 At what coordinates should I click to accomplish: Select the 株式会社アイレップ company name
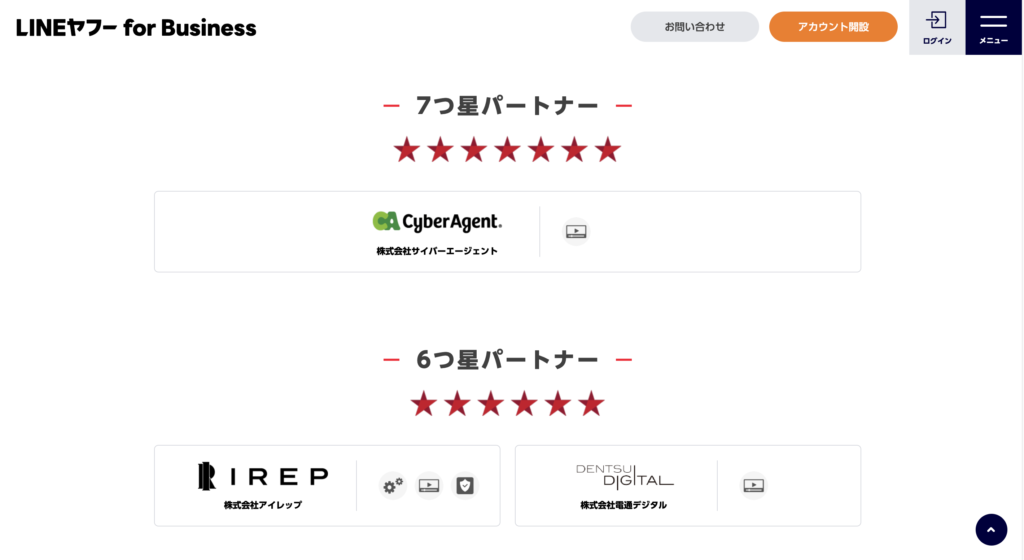(263, 505)
